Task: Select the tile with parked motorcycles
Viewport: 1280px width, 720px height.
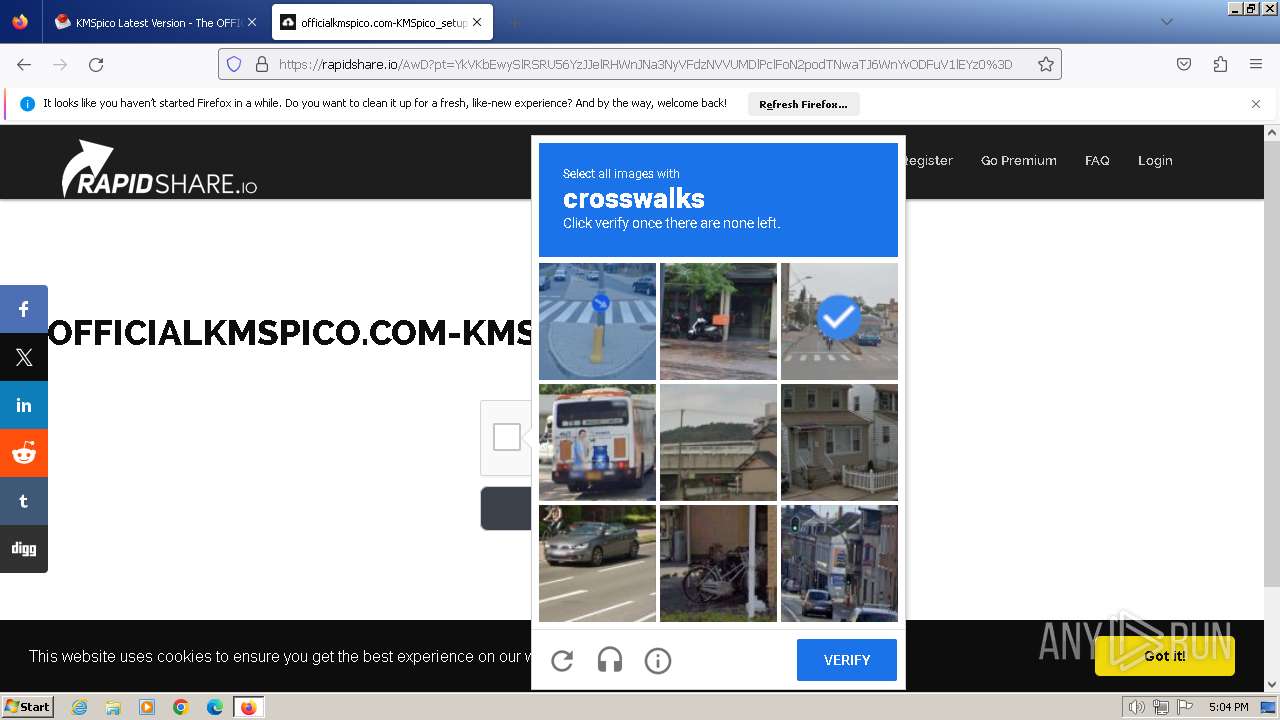Action: (718, 321)
